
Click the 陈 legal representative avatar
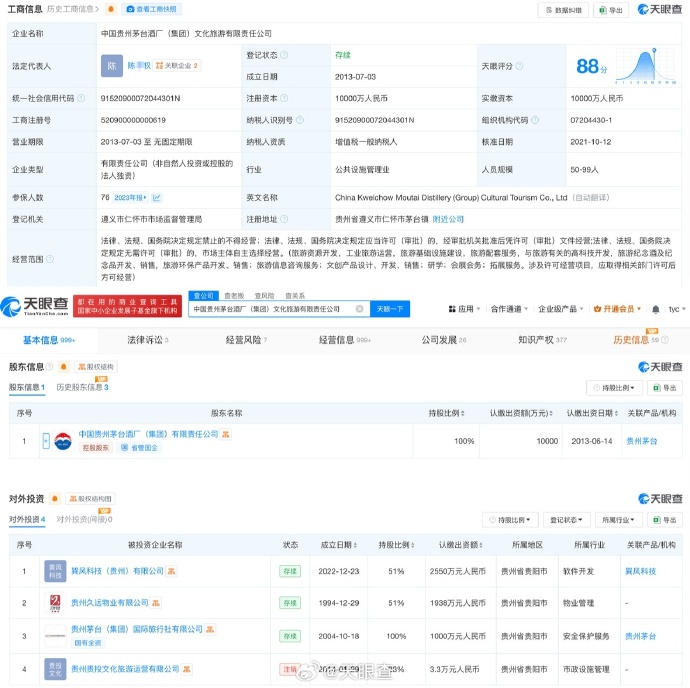112,66
